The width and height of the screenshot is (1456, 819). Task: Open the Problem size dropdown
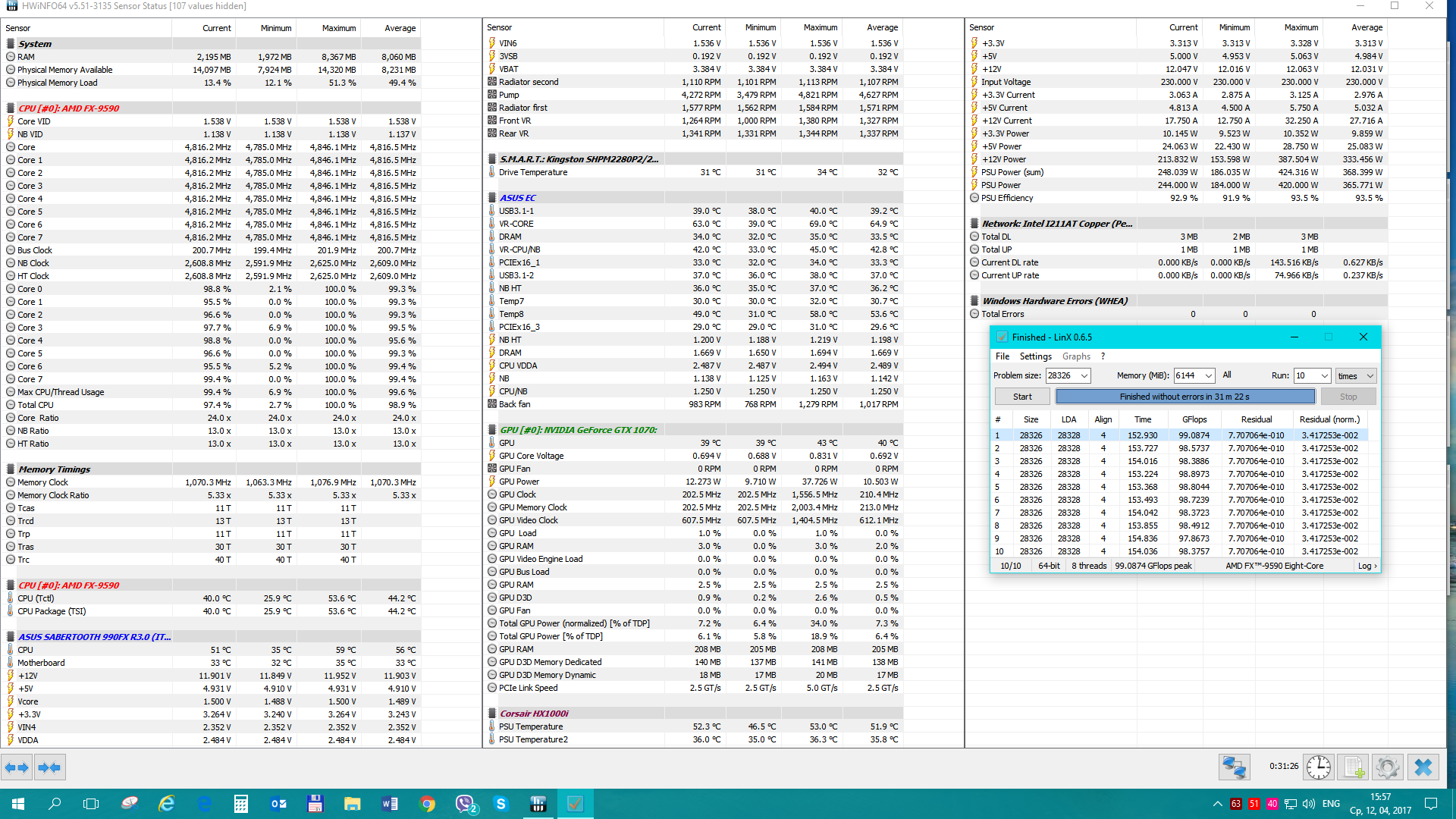point(1084,376)
